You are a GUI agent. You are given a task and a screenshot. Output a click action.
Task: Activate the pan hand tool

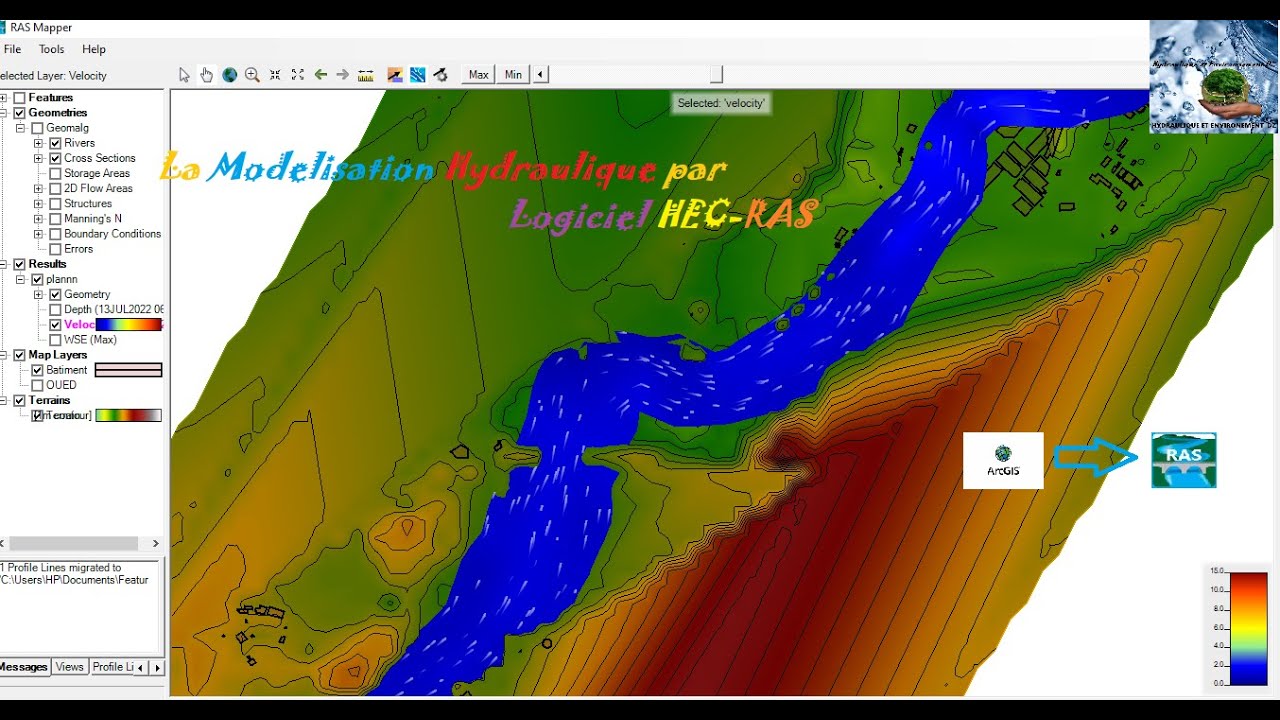tap(207, 75)
